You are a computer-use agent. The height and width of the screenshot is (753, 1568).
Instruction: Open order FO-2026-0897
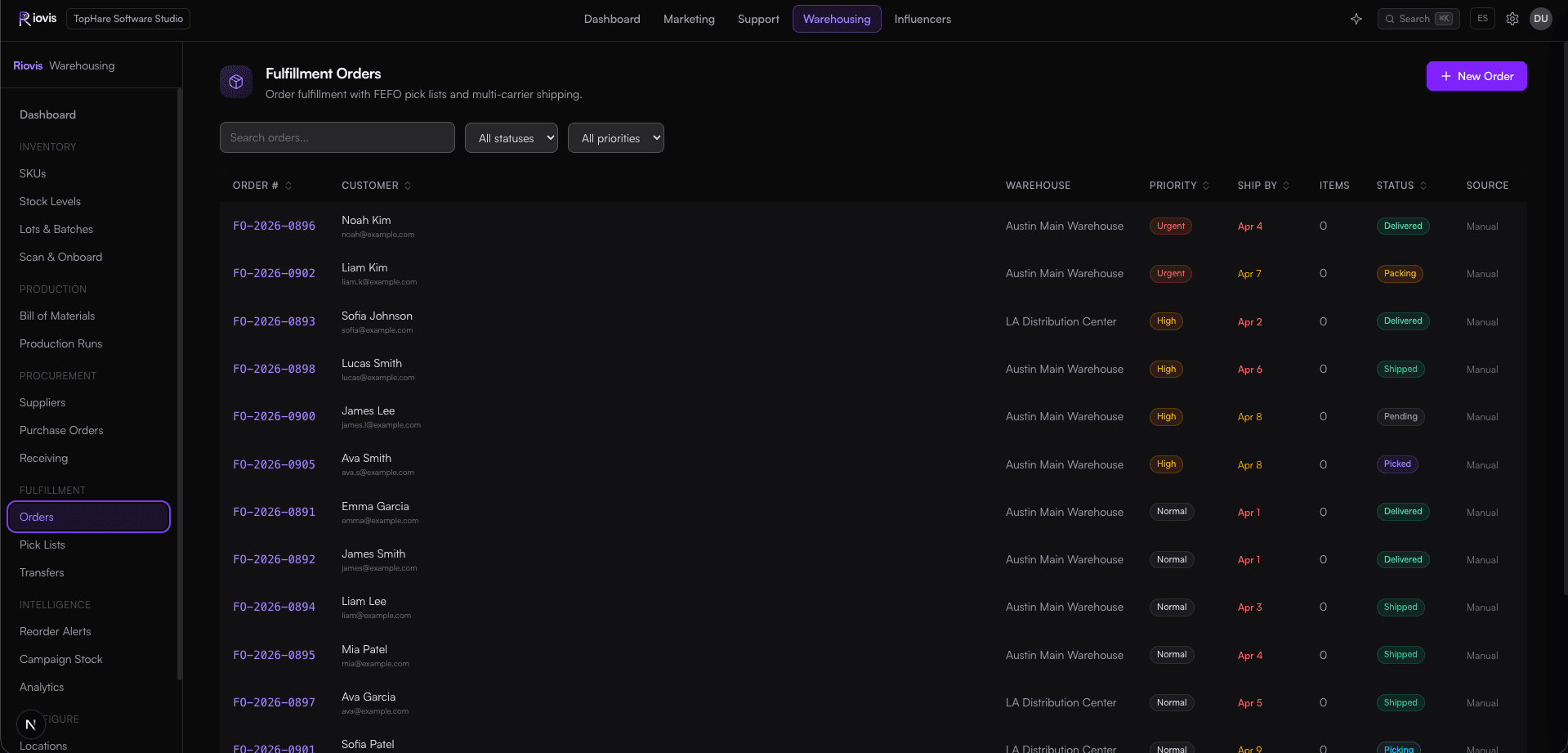[274, 703]
